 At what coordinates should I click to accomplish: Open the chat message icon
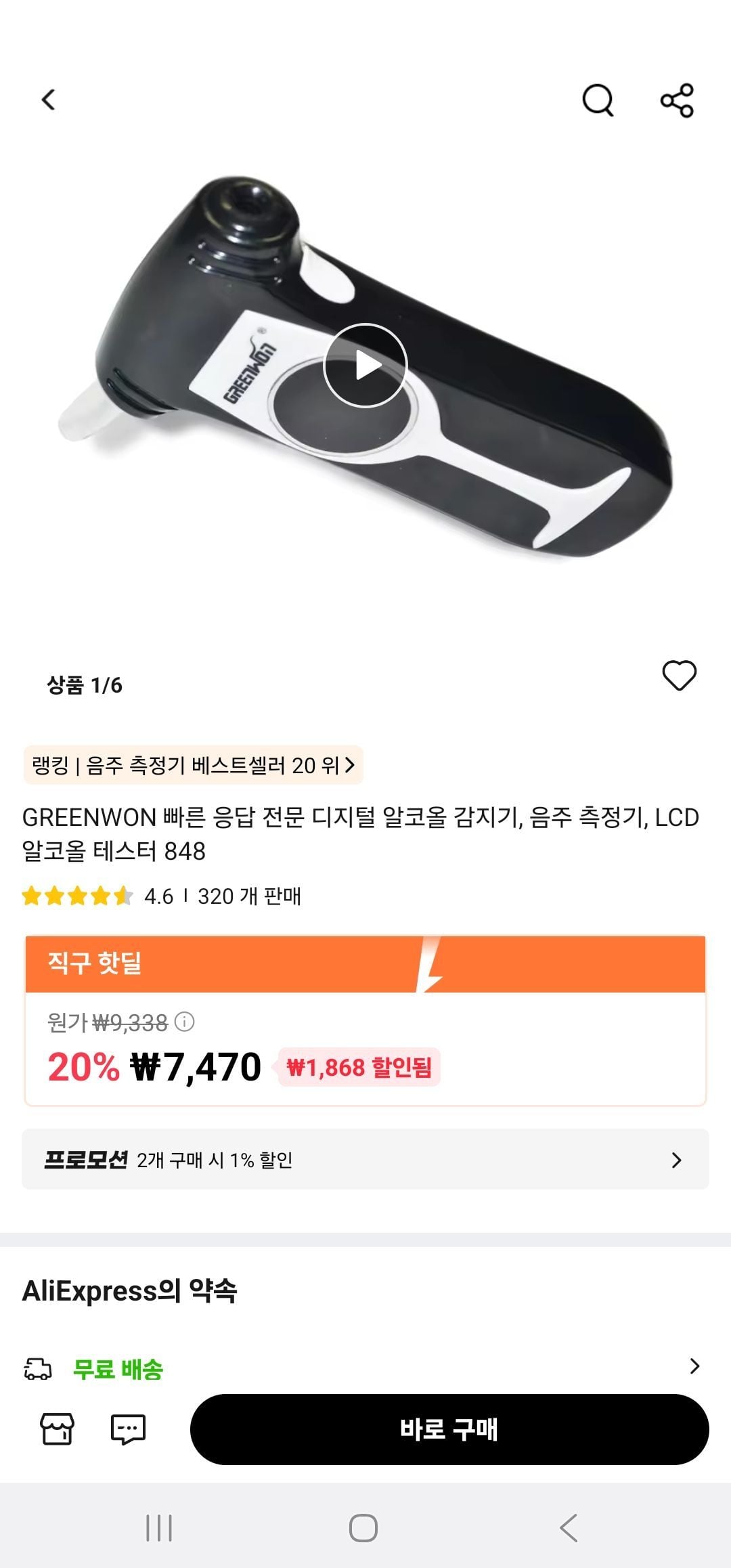click(x=128, y=1429)
